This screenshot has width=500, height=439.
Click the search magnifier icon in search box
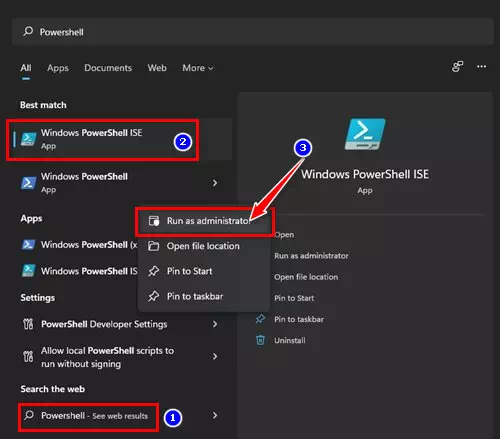[28, 32]
